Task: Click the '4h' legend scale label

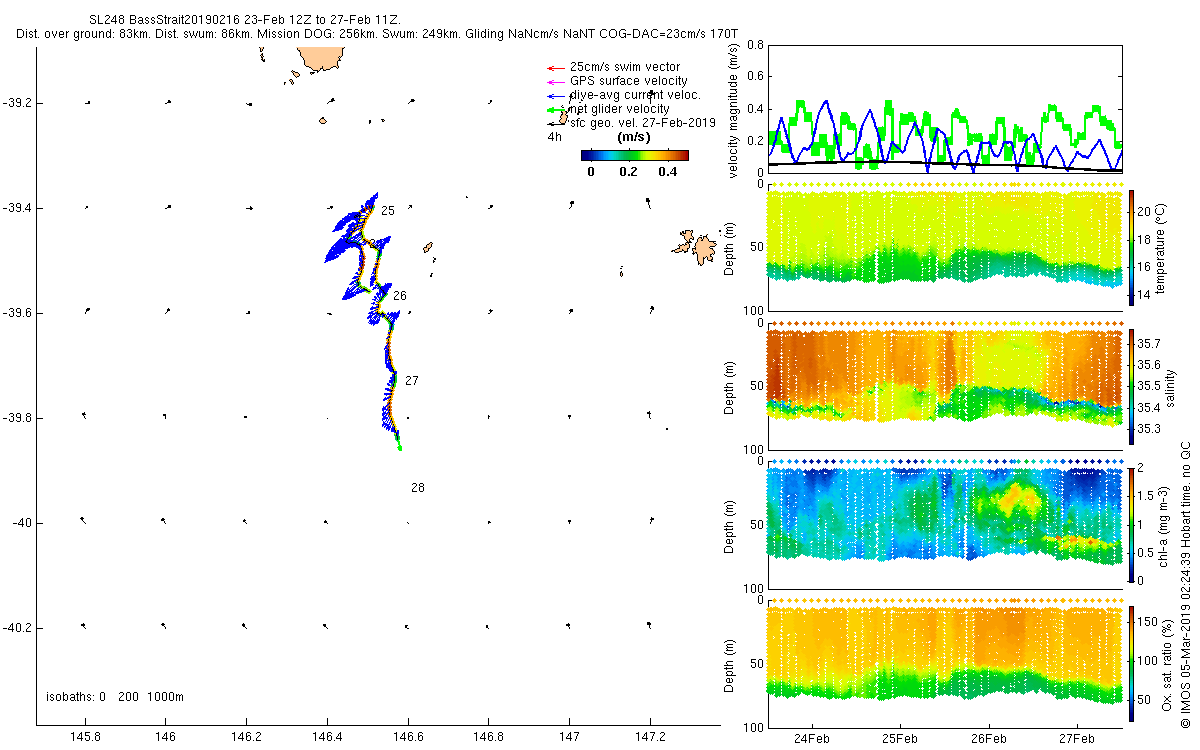Action: 554,137
